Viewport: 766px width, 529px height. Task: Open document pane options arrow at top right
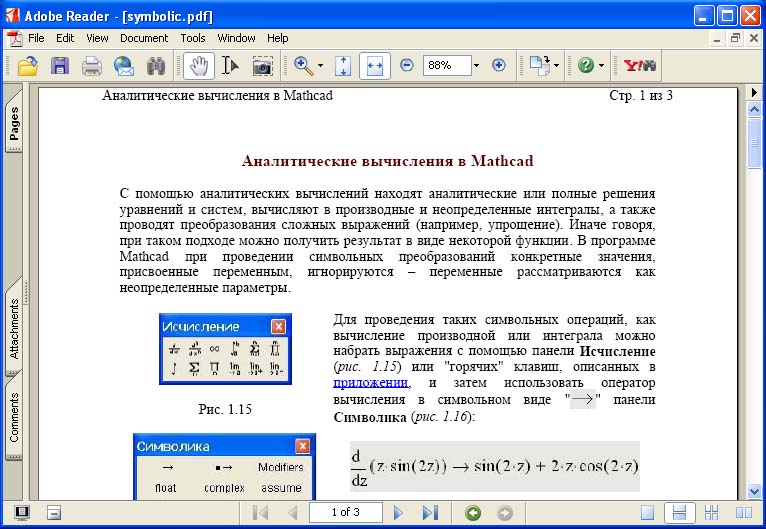(x=754, y=92)
